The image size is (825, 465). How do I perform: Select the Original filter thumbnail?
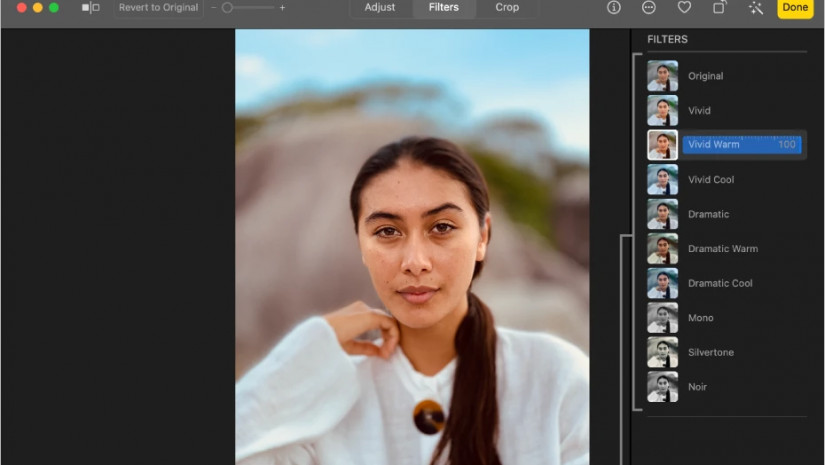(662, 76)
